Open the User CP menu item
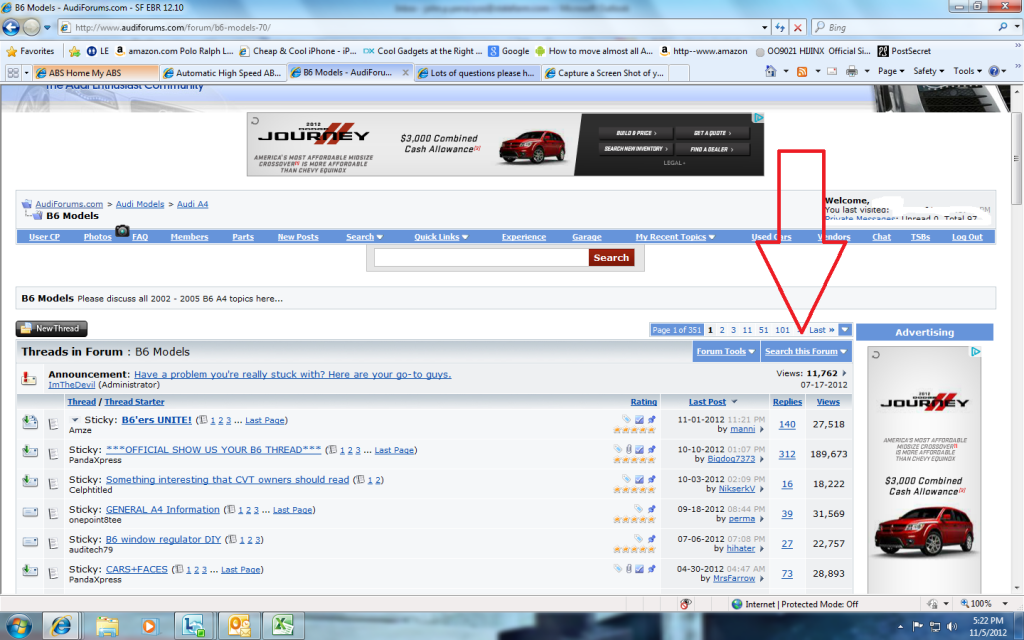The width and height of the screenshot is (1024, 640). [44, 237]
